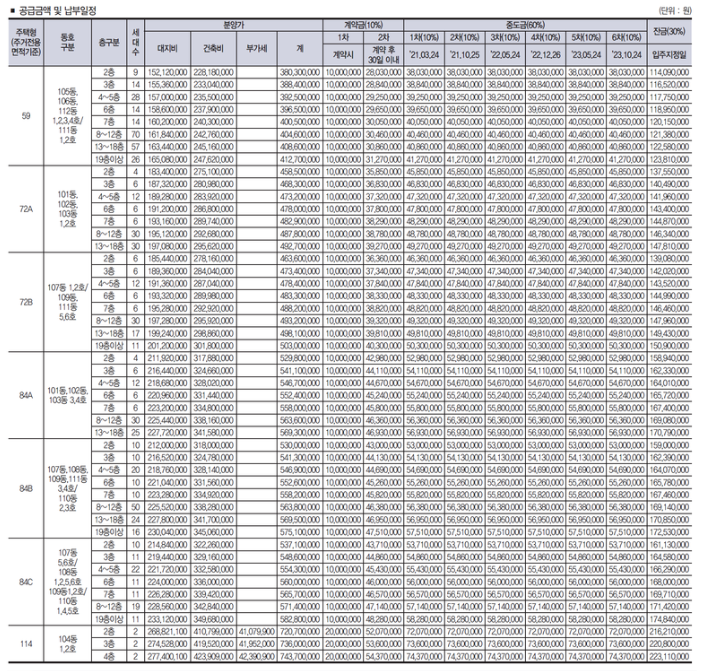Click the 잔금(30%) header
The image size is (703, 671).
pos(669,31)
